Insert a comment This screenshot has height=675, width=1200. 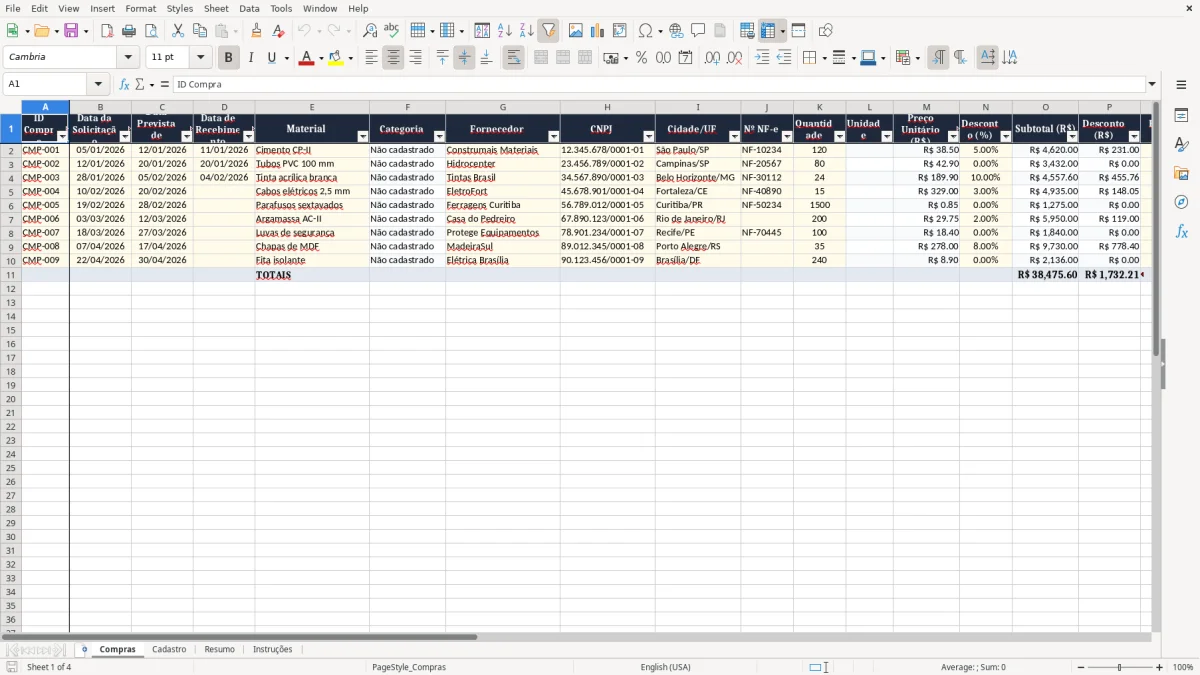(699, 31)
